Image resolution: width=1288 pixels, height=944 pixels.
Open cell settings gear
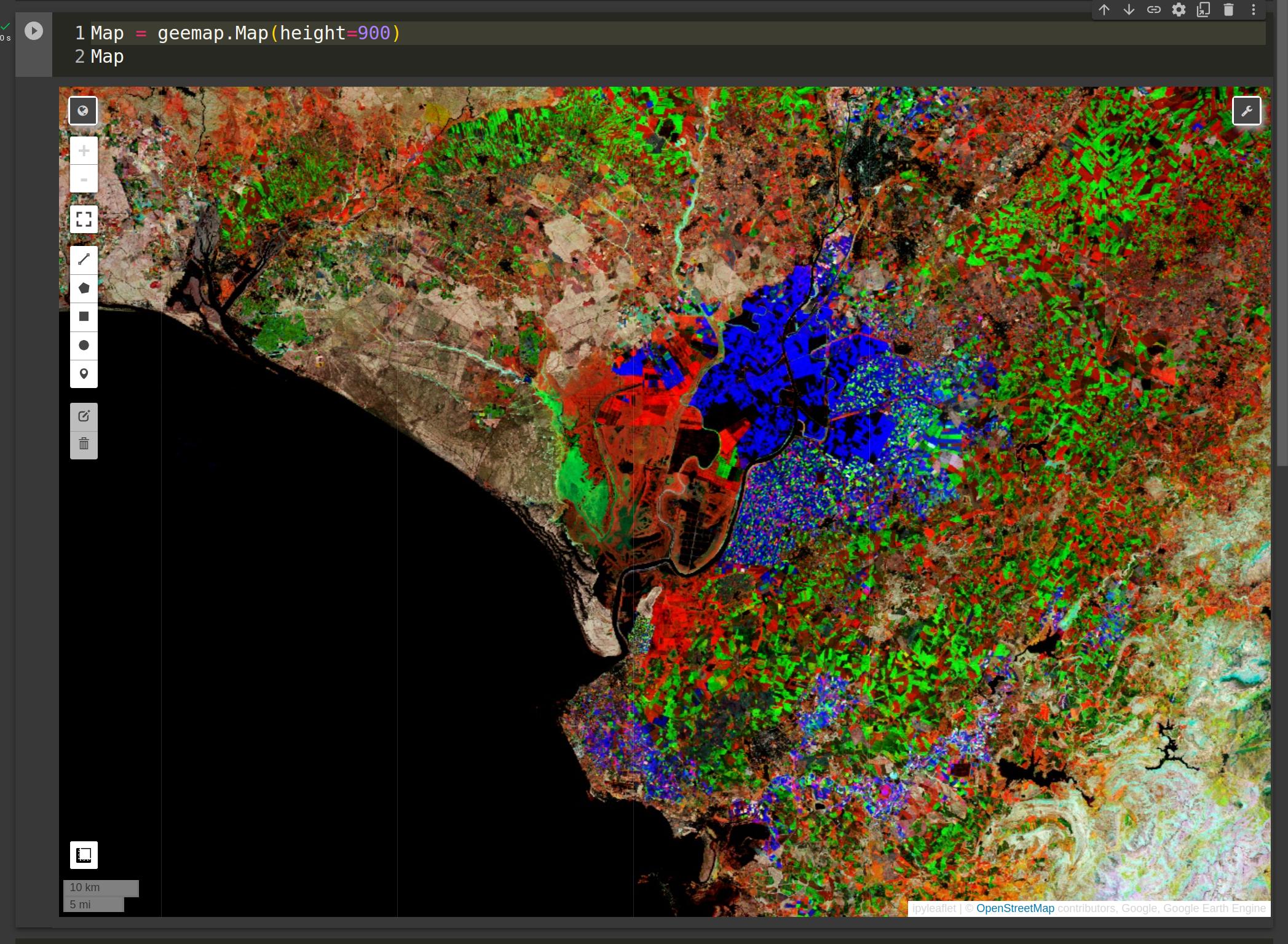[1179, 10]
